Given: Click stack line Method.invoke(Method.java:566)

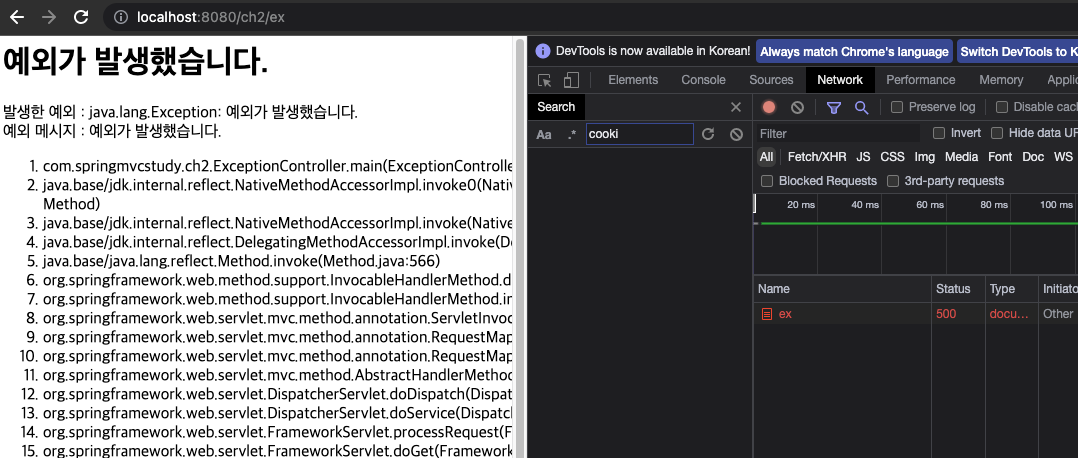Looking at the screenshot, I should (241, 261).
